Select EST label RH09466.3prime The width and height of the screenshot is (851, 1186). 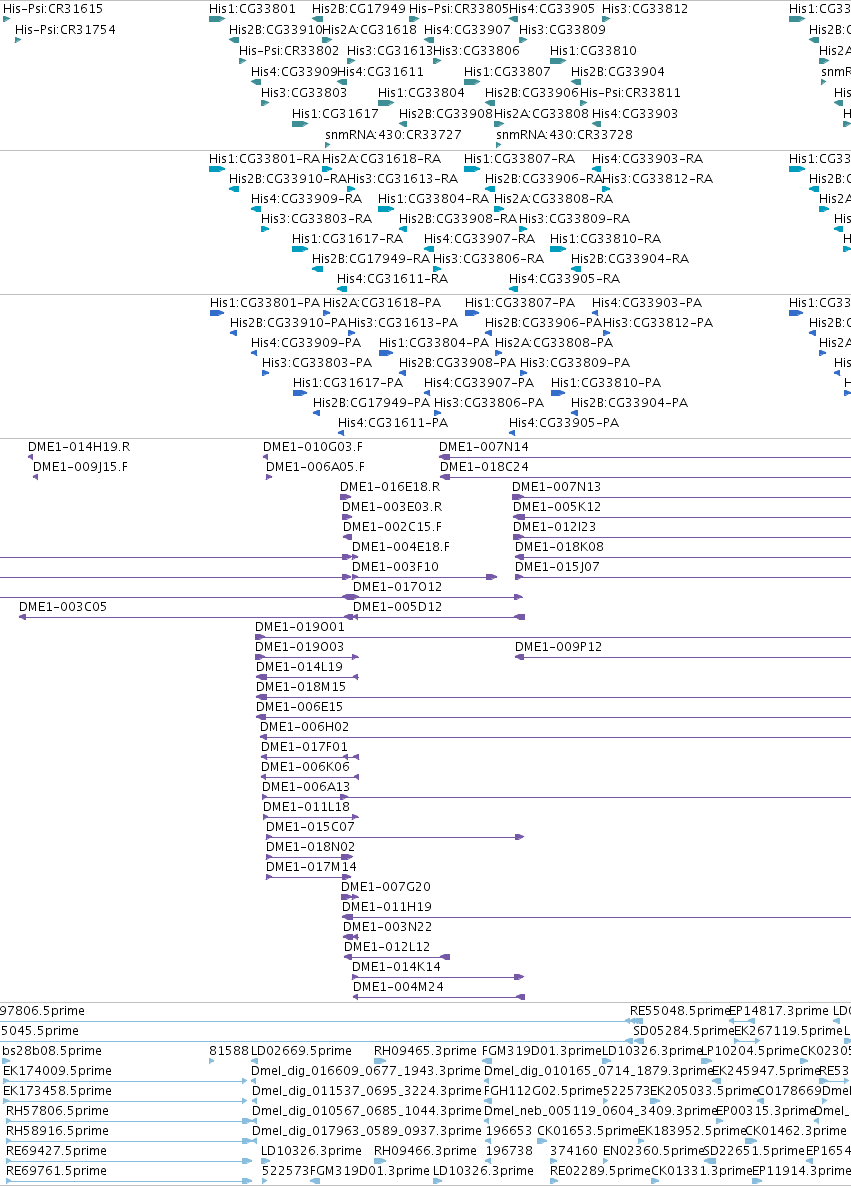pos(425,1151)
